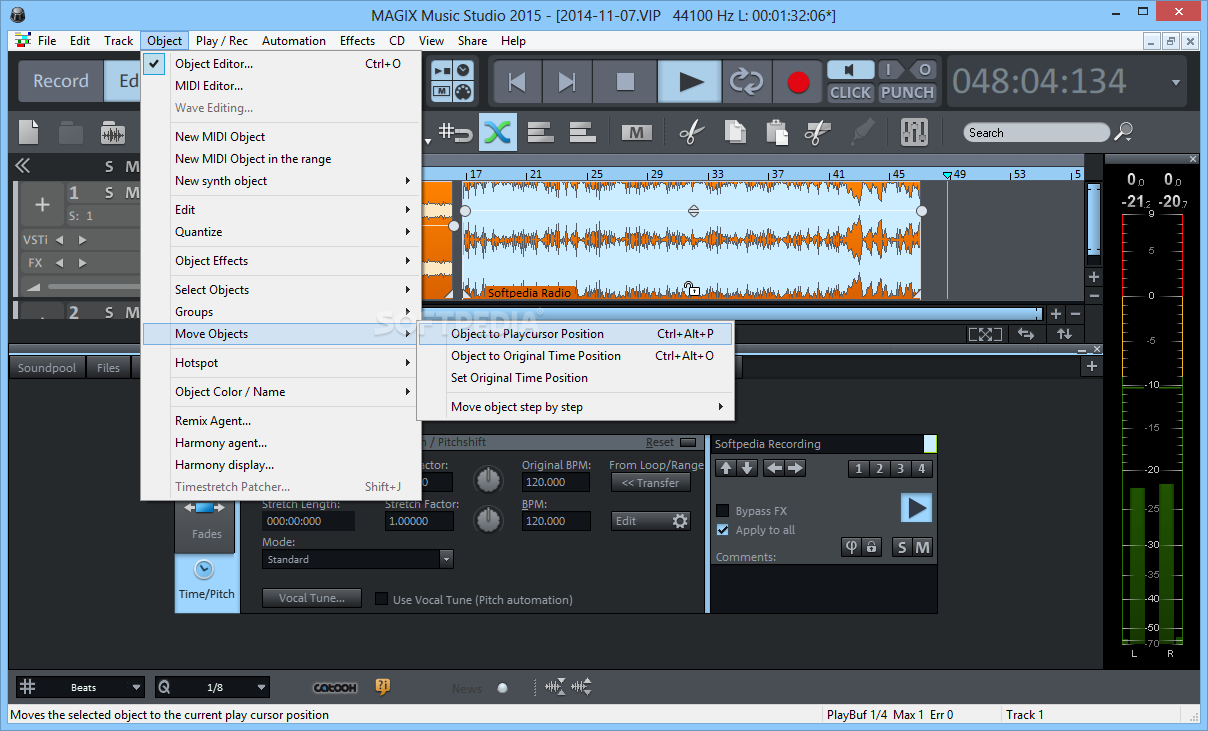
Task: Click the crossfade X icon
Action: point(497,132)
